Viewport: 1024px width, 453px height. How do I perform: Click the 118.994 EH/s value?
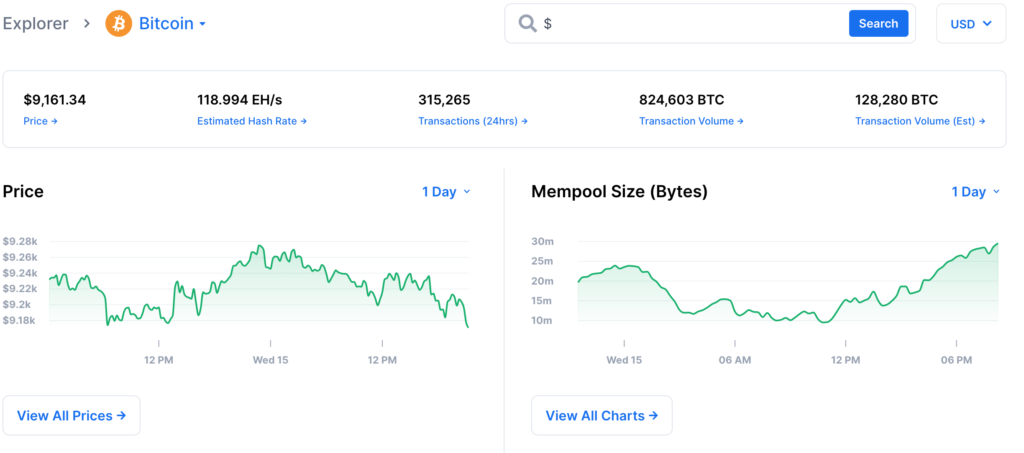(x=240, y=100)
